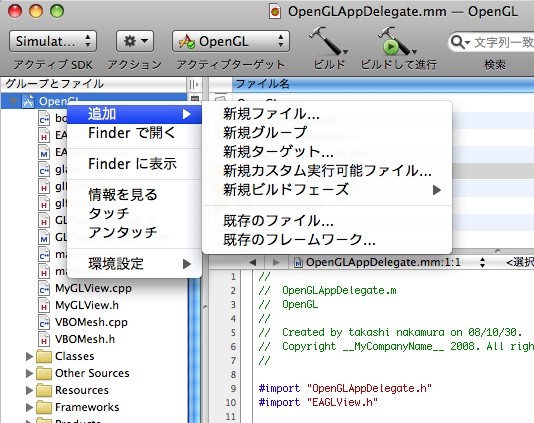Select MyGLView.cpp in file list

(x=94, y=288)
